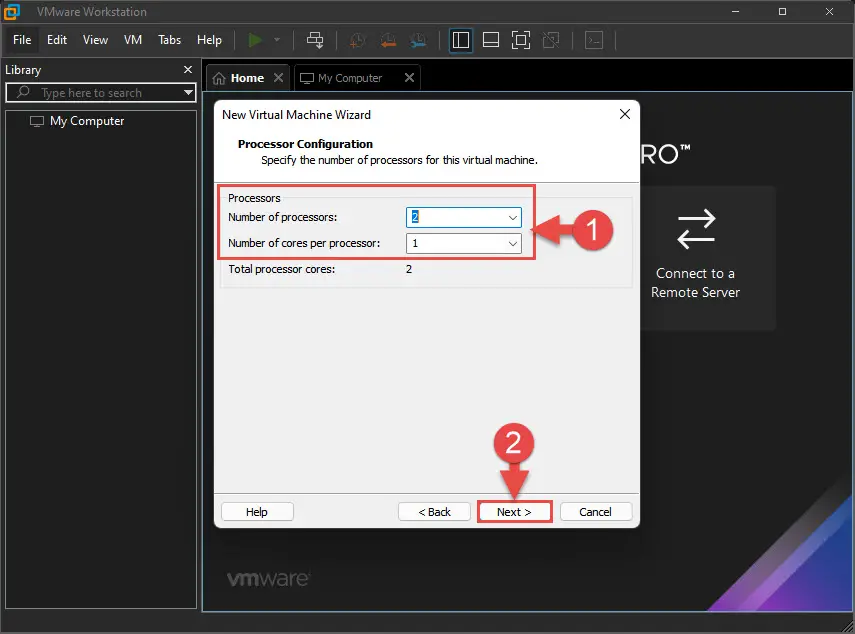Close the Library panel
The image size is (855, 634).
click(188, 69)
